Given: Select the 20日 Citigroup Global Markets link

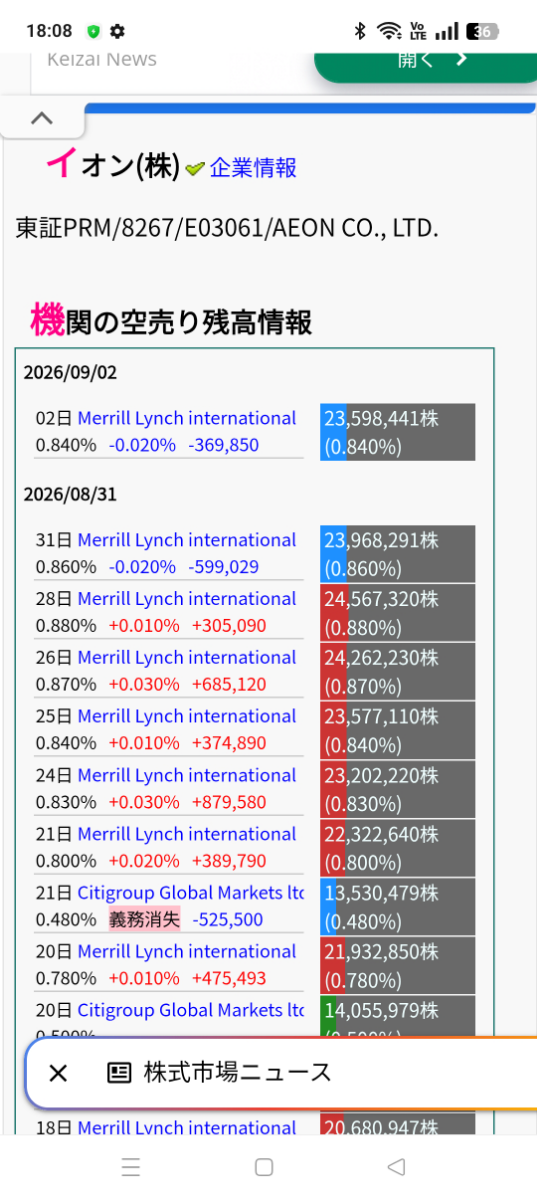Looking at the screenshot, I should (191, 1010).
